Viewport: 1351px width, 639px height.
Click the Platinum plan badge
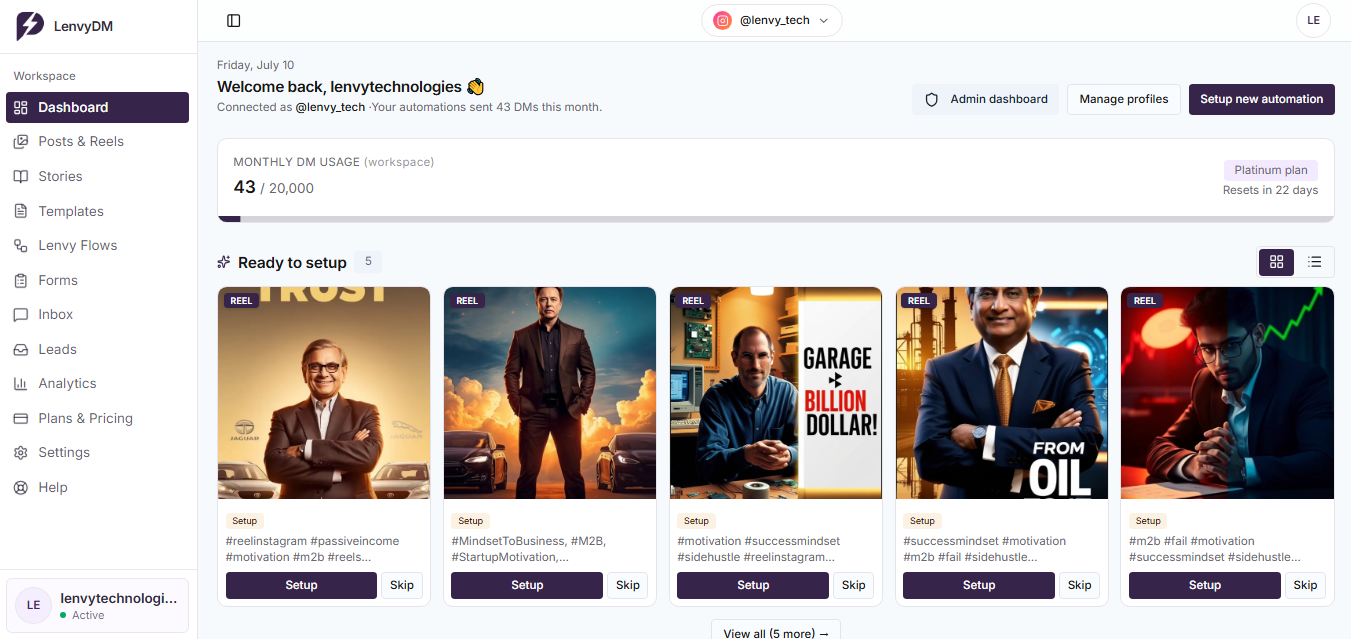(x=1271, y=170)
